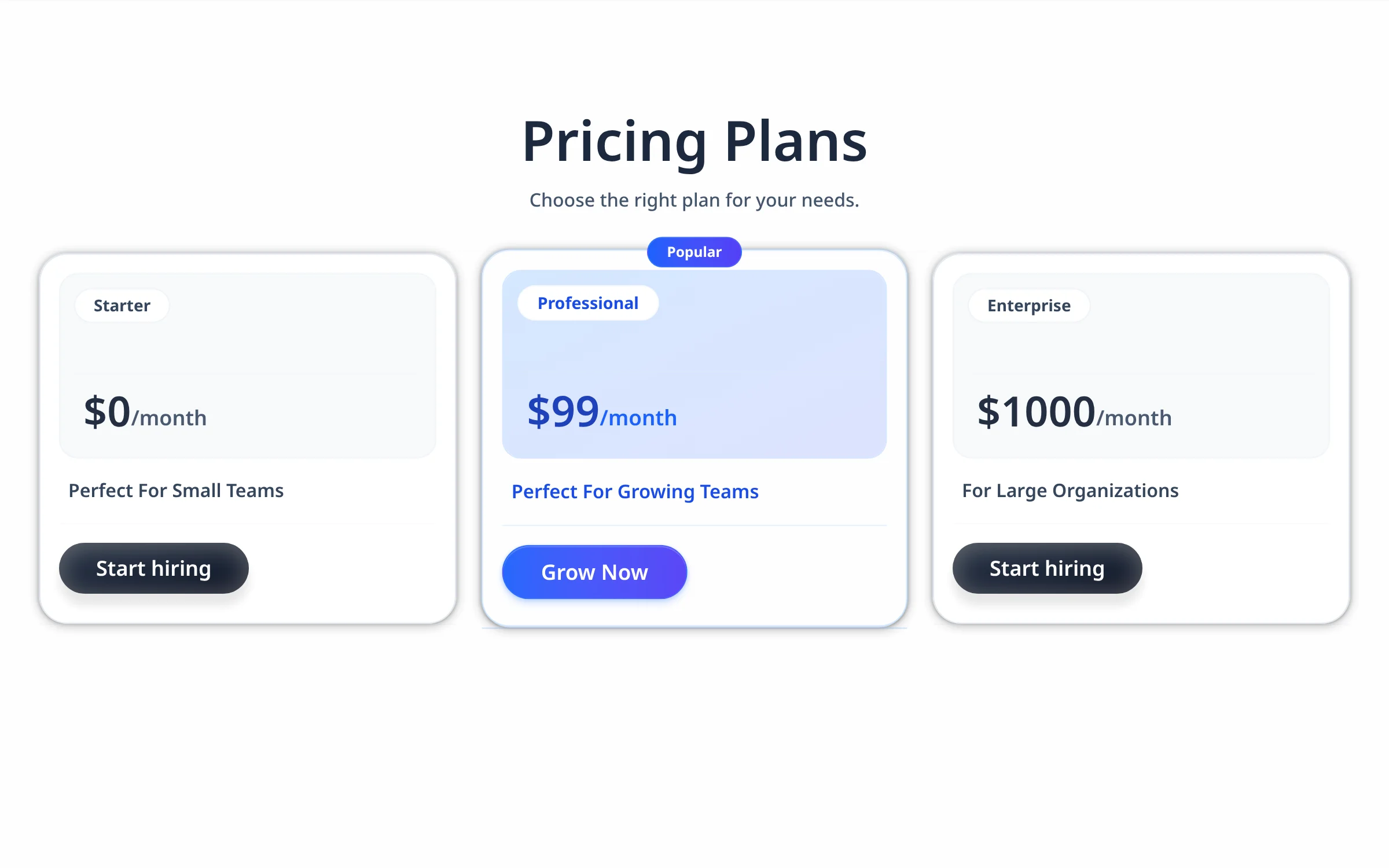
Task: Click the $1000/month price
Action: (1075, 412)
